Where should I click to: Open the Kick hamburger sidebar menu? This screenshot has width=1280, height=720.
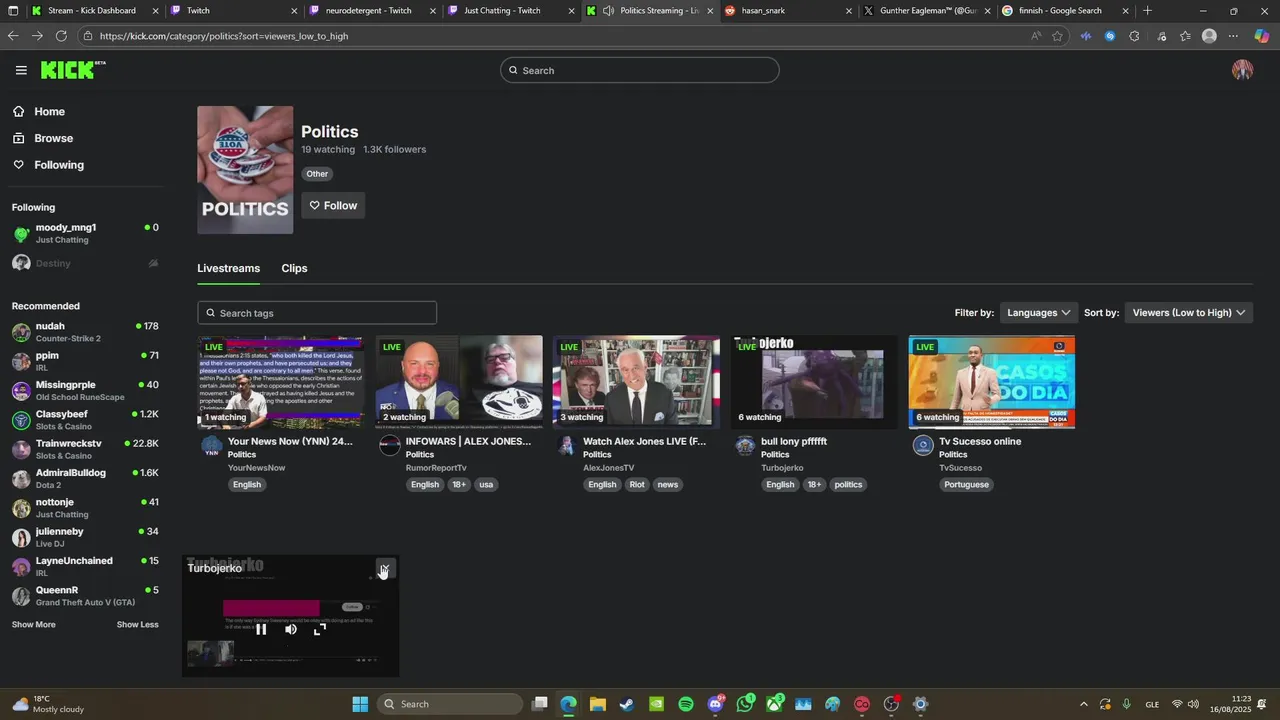(21, 70)
